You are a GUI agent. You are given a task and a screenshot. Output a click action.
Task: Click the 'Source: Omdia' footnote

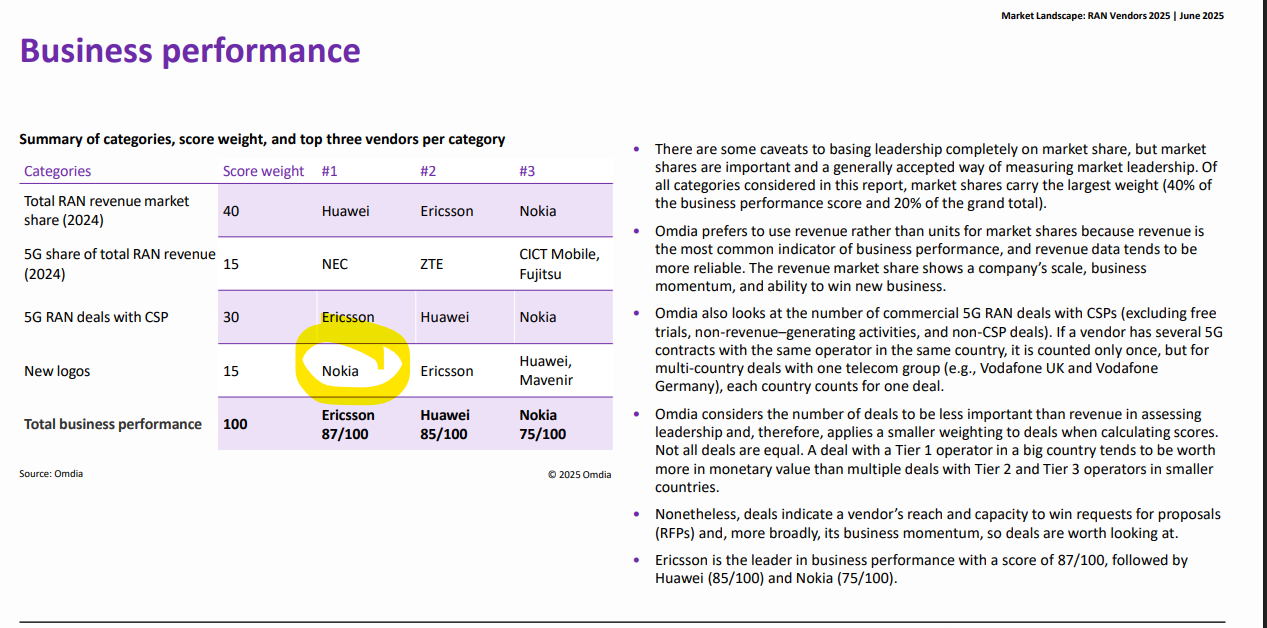(51, 473)
